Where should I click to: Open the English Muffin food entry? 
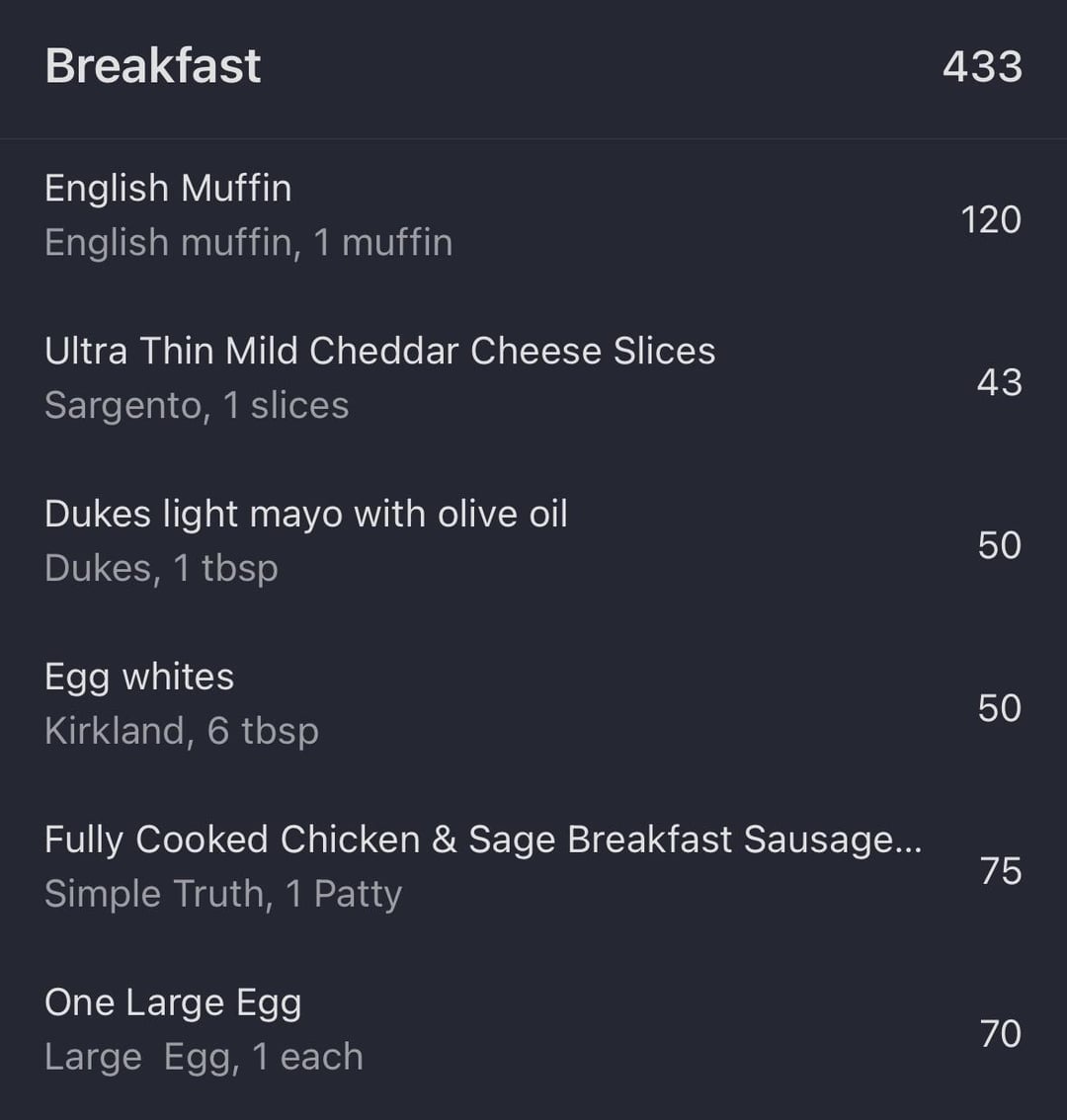[168, 188]
